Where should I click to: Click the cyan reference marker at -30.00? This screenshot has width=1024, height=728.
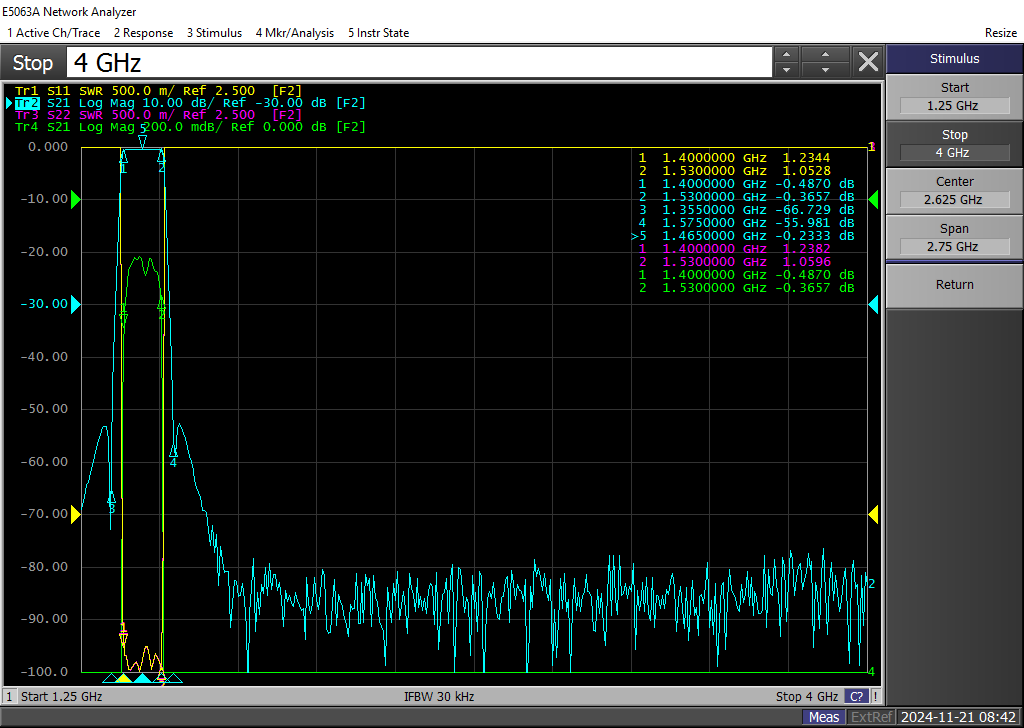point(76,304)
